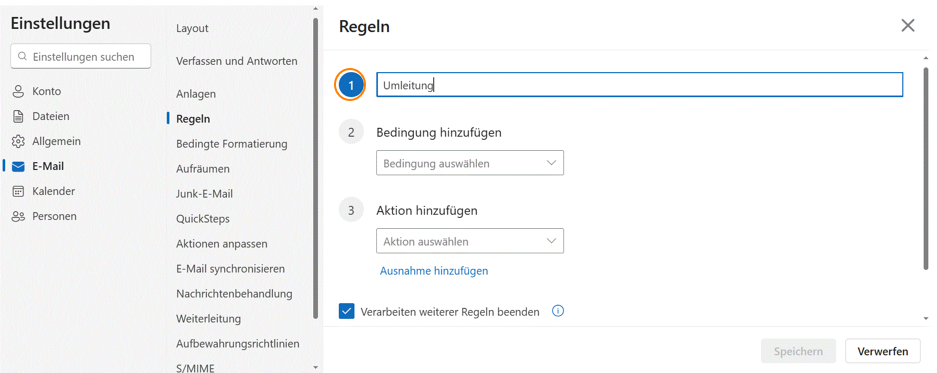Click the Aktion hinzufügen heading
This screenshot has width=937, height=373.
click(427, 210)
